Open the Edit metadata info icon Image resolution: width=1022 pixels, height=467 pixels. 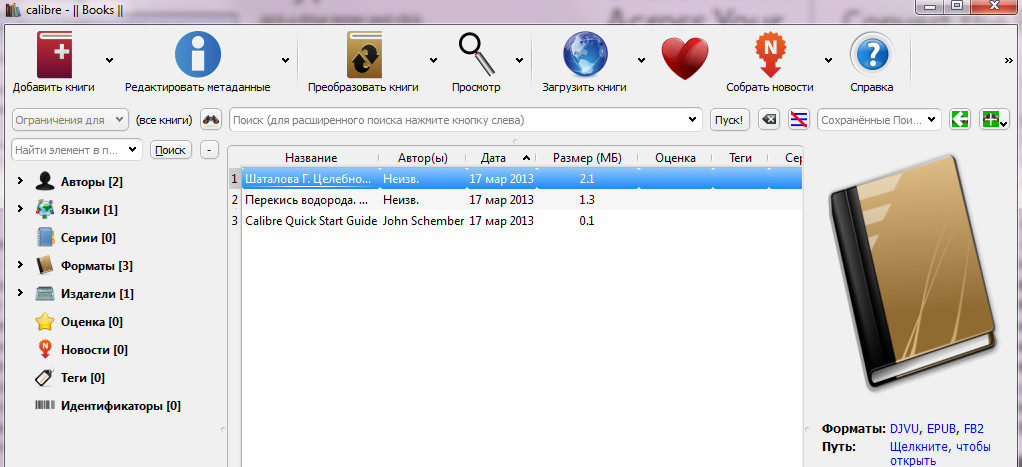point(197,55)
